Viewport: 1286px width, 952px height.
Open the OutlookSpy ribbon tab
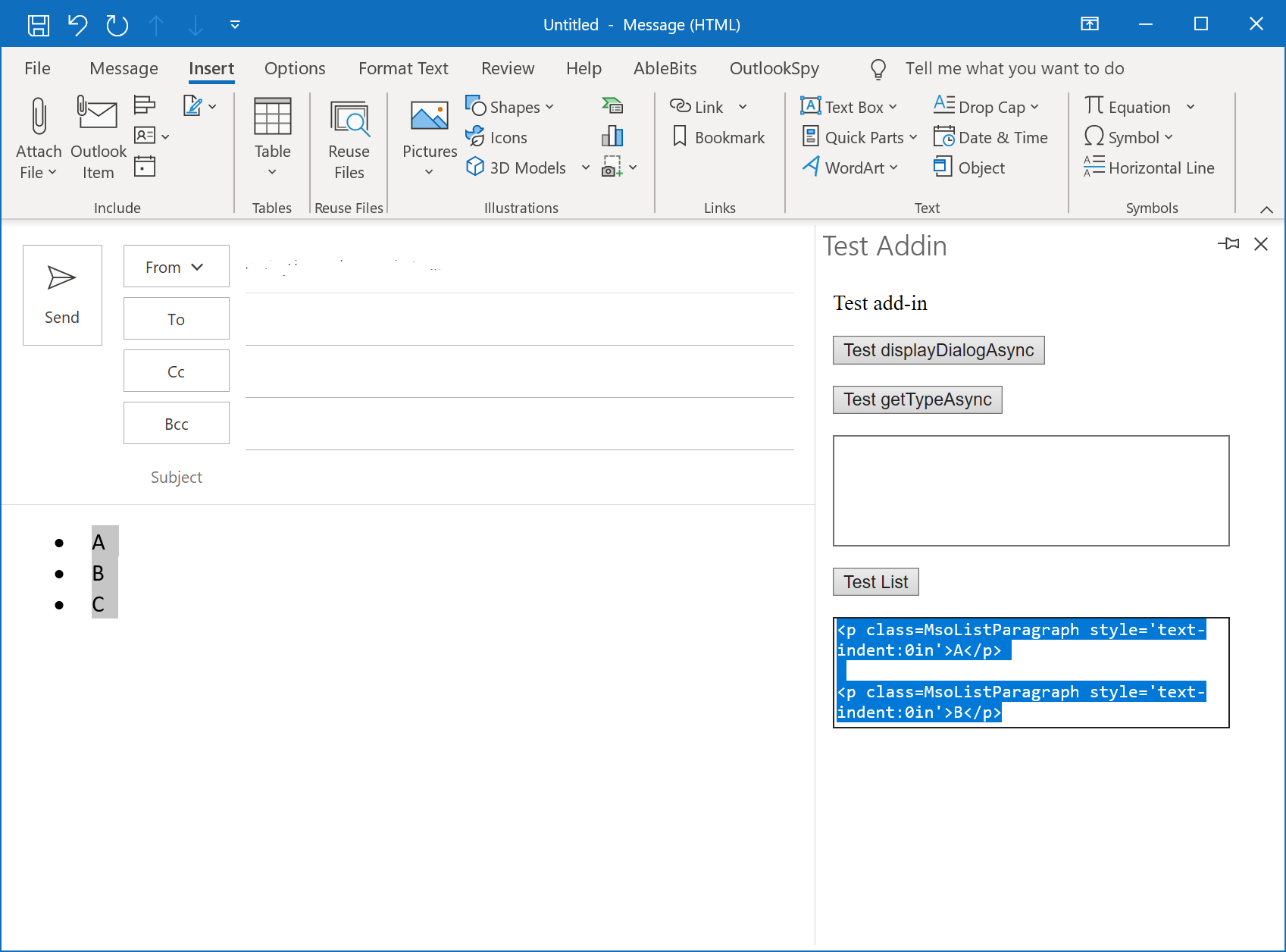774,68
